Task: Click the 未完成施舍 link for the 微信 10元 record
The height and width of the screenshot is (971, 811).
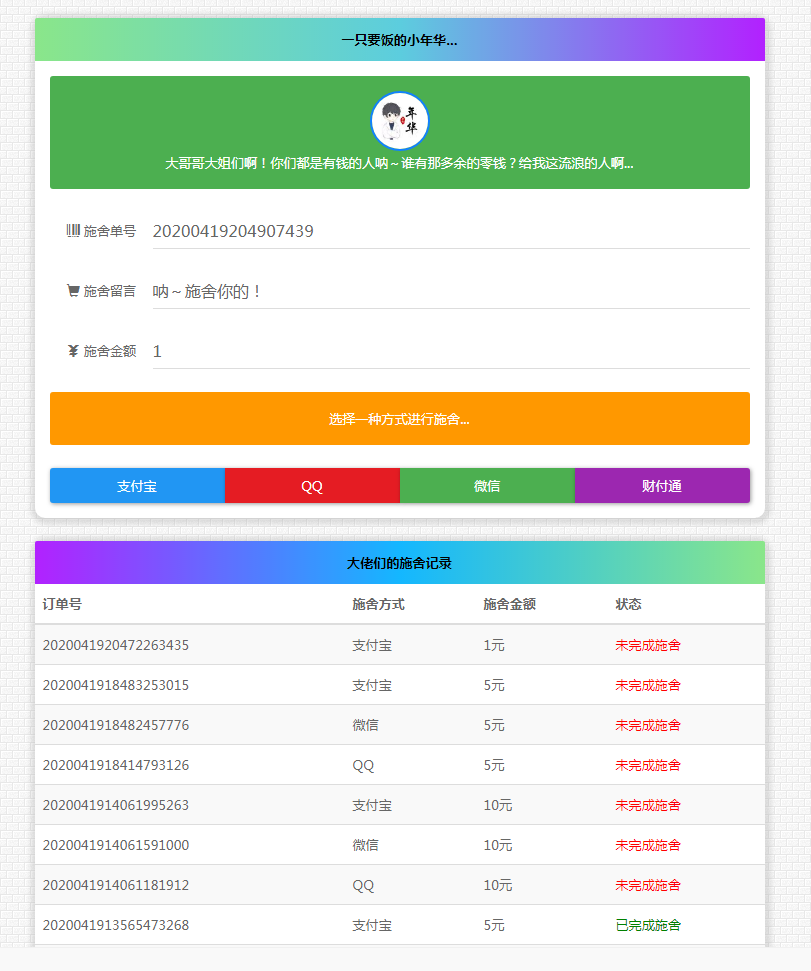Action: (x=648, y=845)
